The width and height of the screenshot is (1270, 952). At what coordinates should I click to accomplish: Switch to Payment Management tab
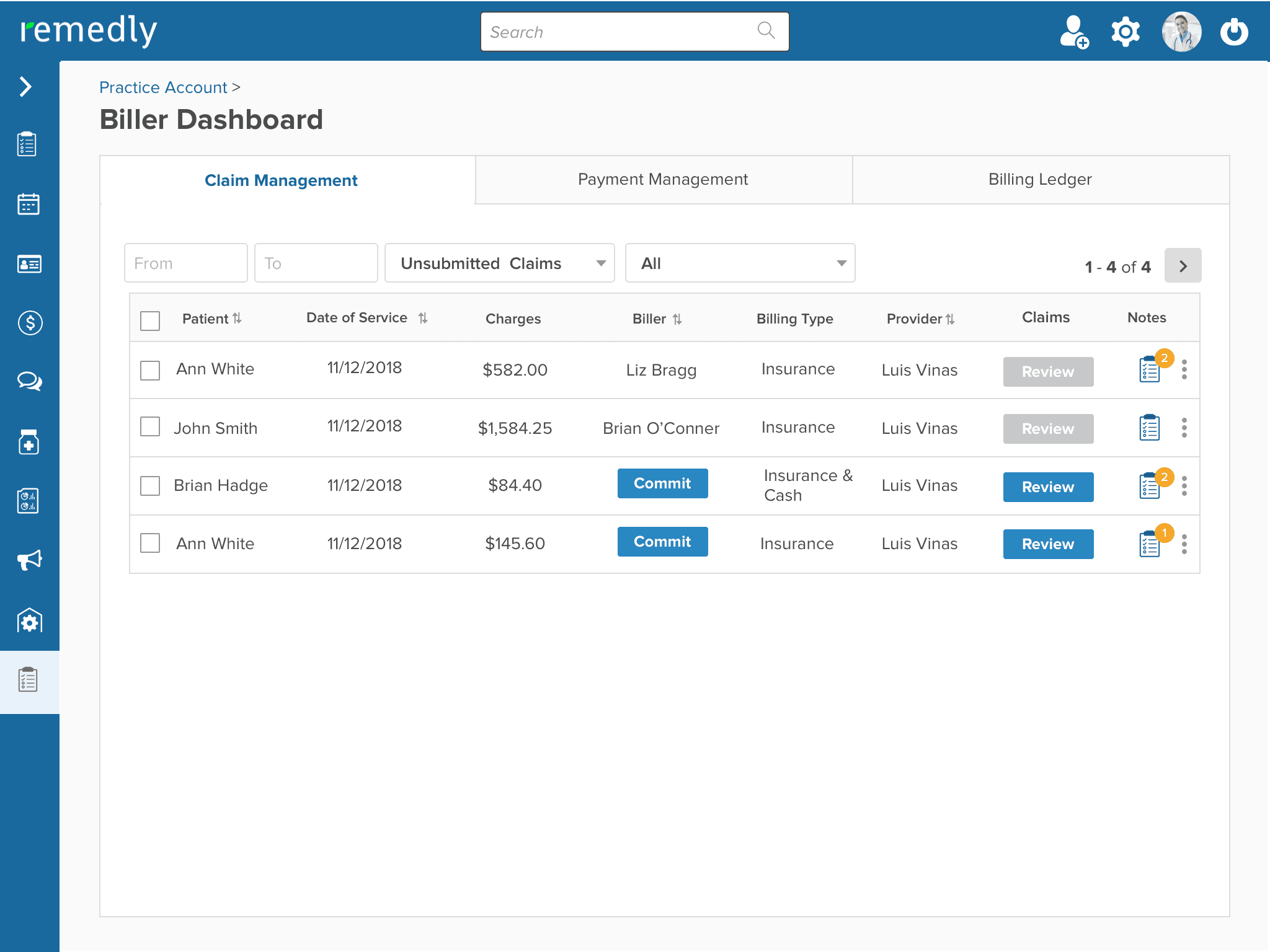click(663, 180)
